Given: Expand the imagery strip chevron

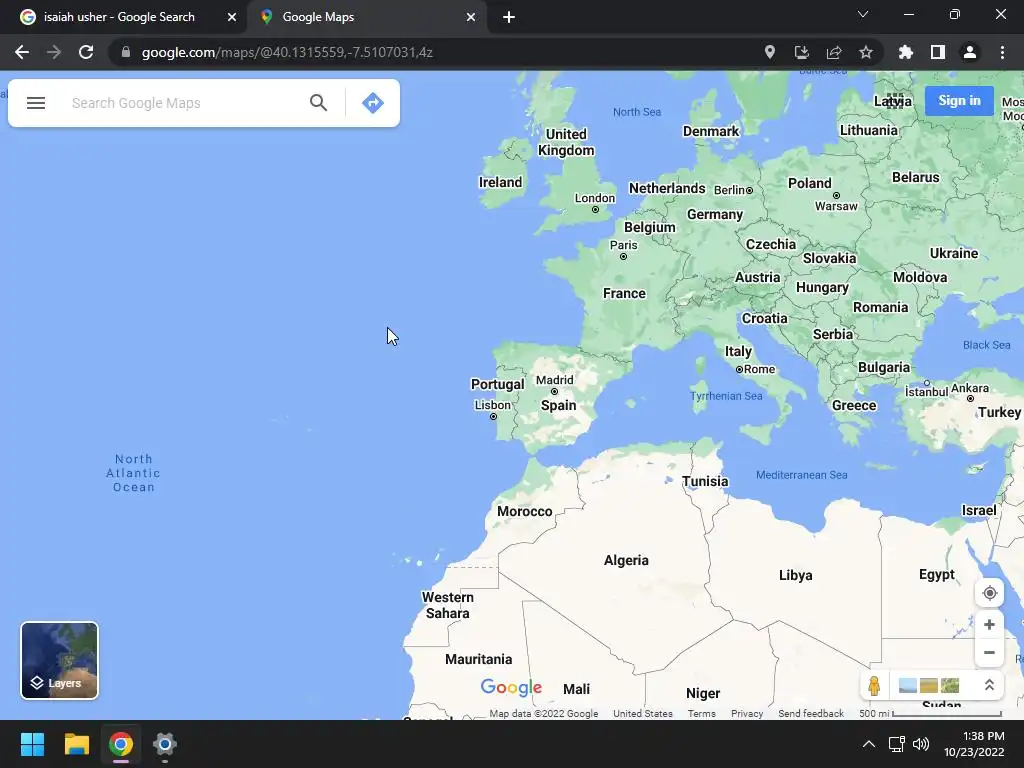Looking at the screenshot, I should tap(989, 685).
